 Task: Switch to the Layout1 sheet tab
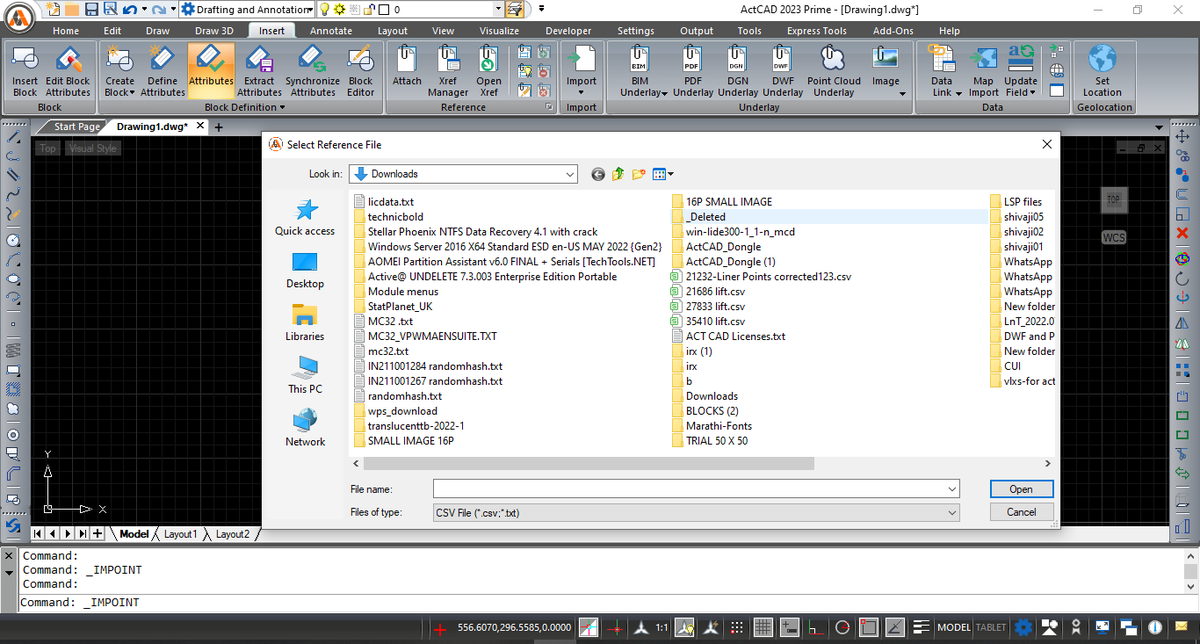tap(181, 534)
